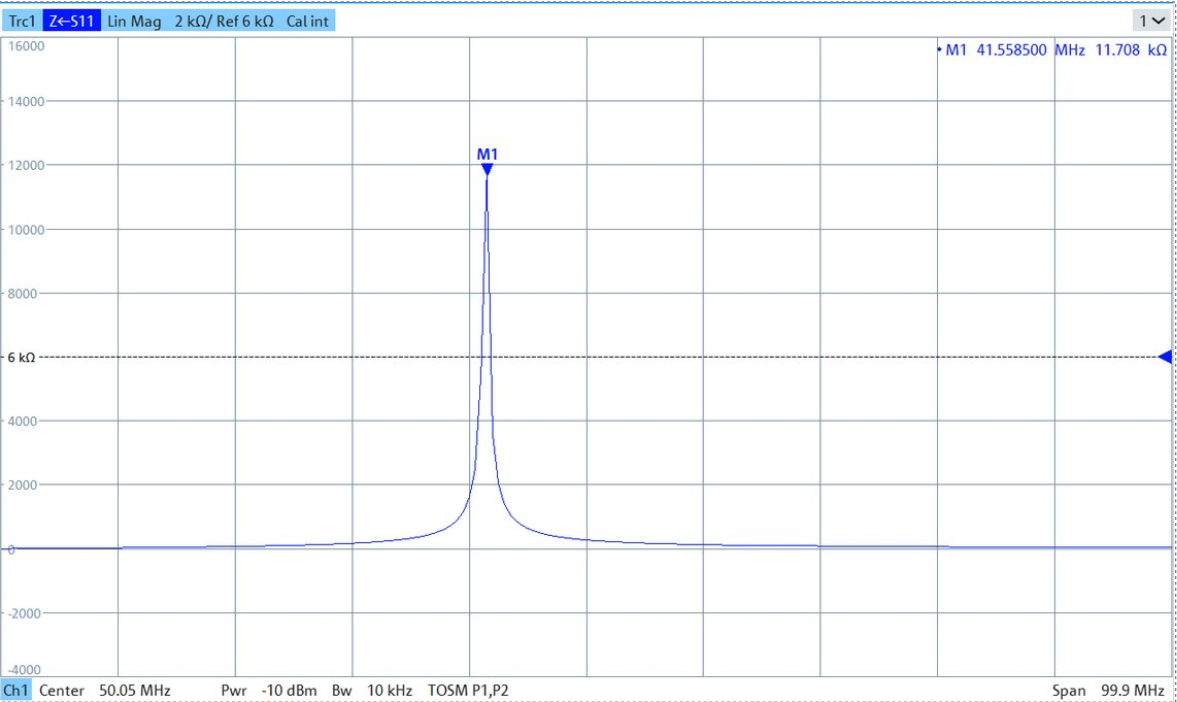Click the Pwr -10 dBm setting
This screenshot has height=702, width=1177.
(x=269, y=690)
